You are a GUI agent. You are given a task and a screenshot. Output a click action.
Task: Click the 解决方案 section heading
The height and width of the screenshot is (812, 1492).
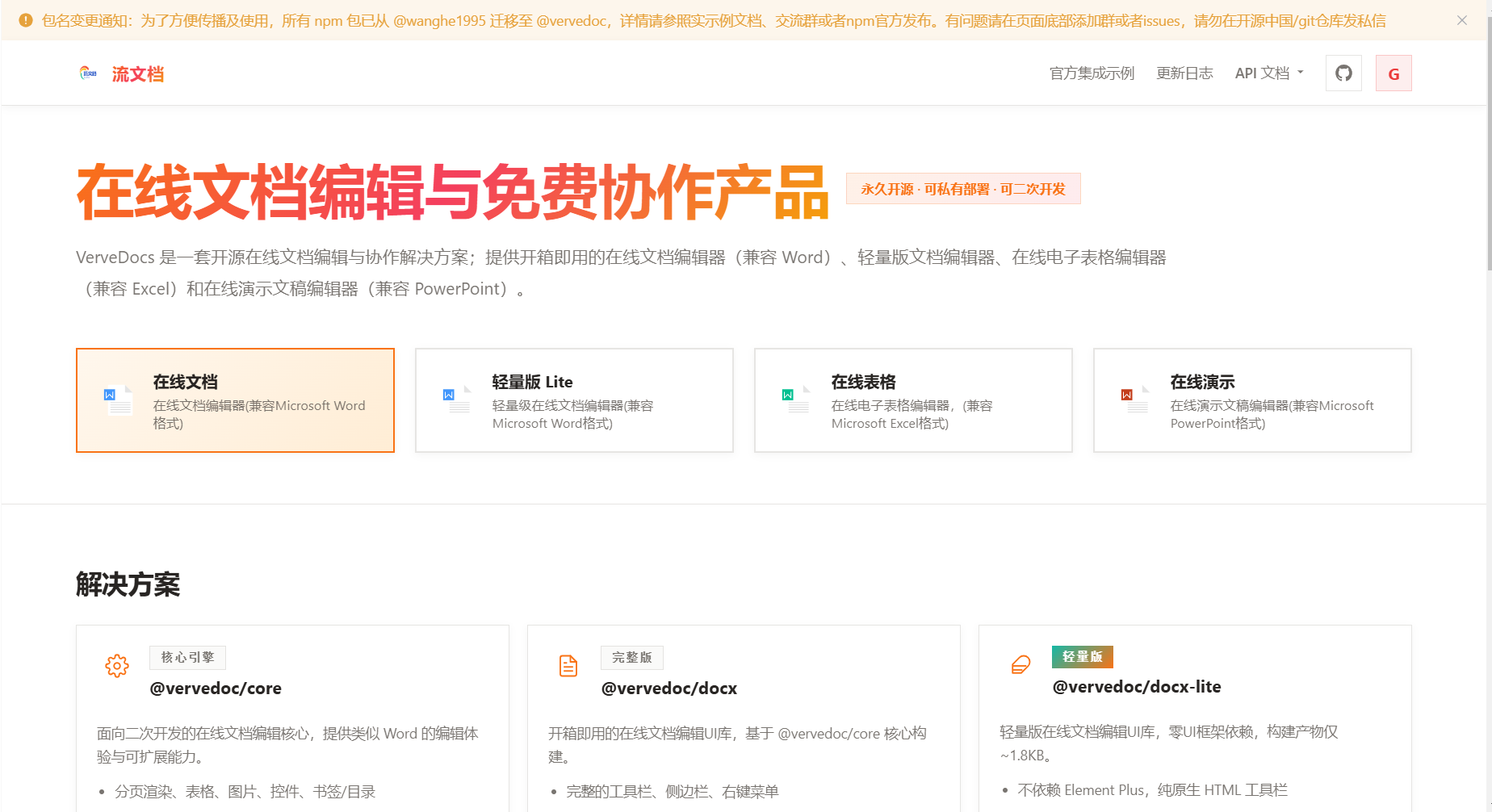pos(128,584)
